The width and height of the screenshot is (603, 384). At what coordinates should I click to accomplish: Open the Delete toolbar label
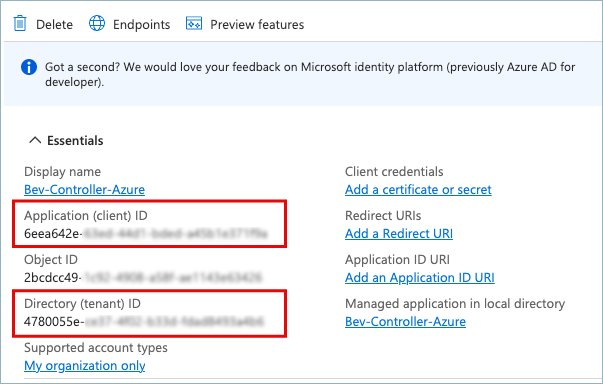[x=54, y=25]
